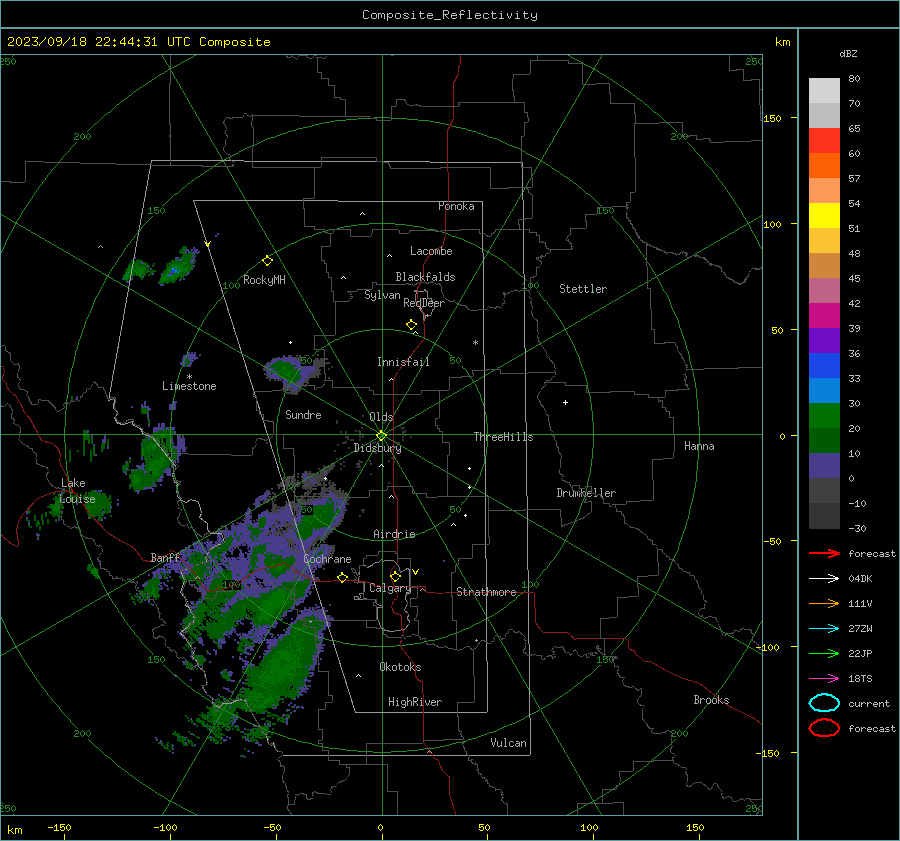
Task: Click the Vulcan label
Action: (x=508, y=743)
